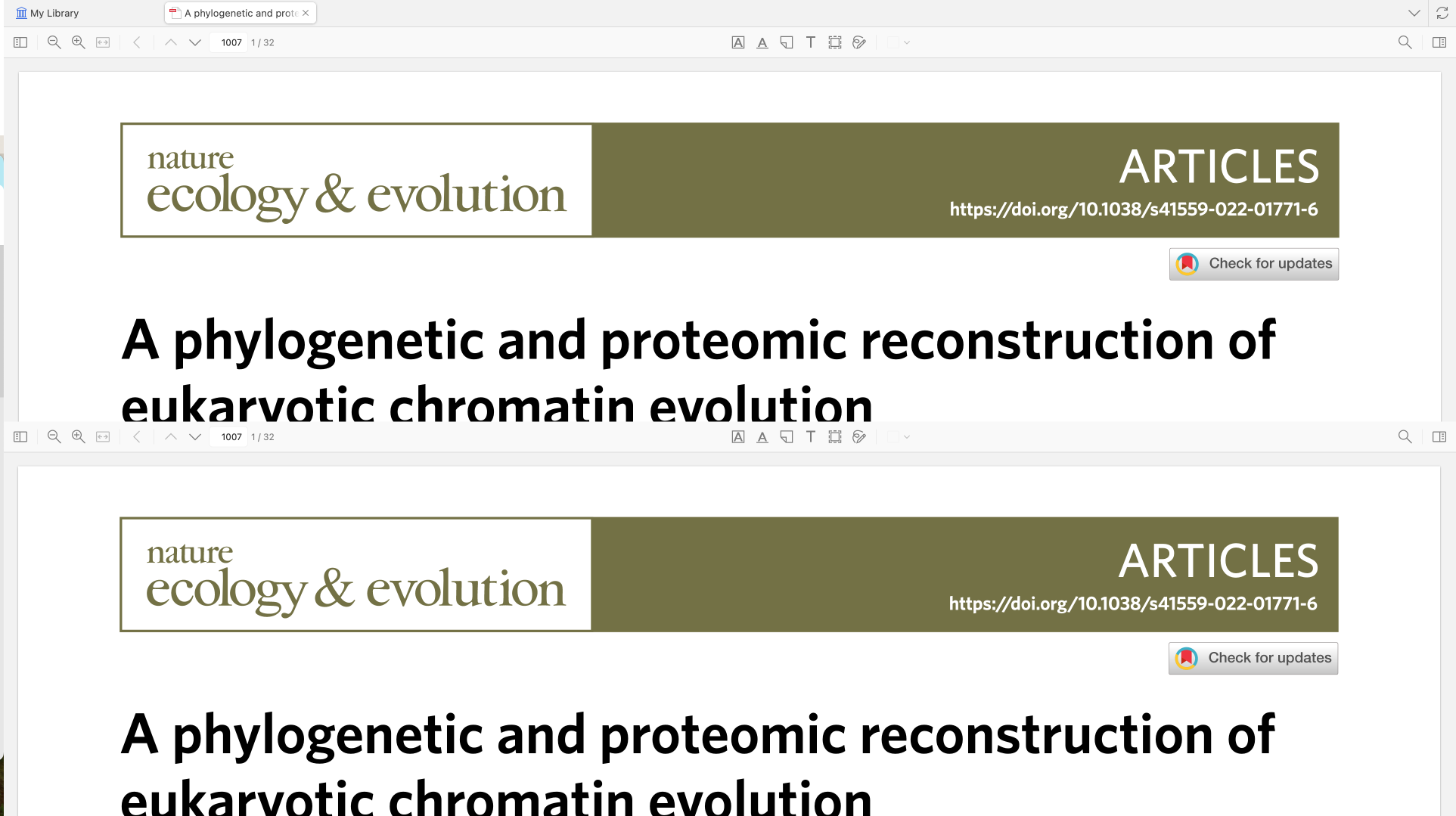1456x816 pixels.
Task: Go to previous page in top split view
Action: [x=171, y=42]
